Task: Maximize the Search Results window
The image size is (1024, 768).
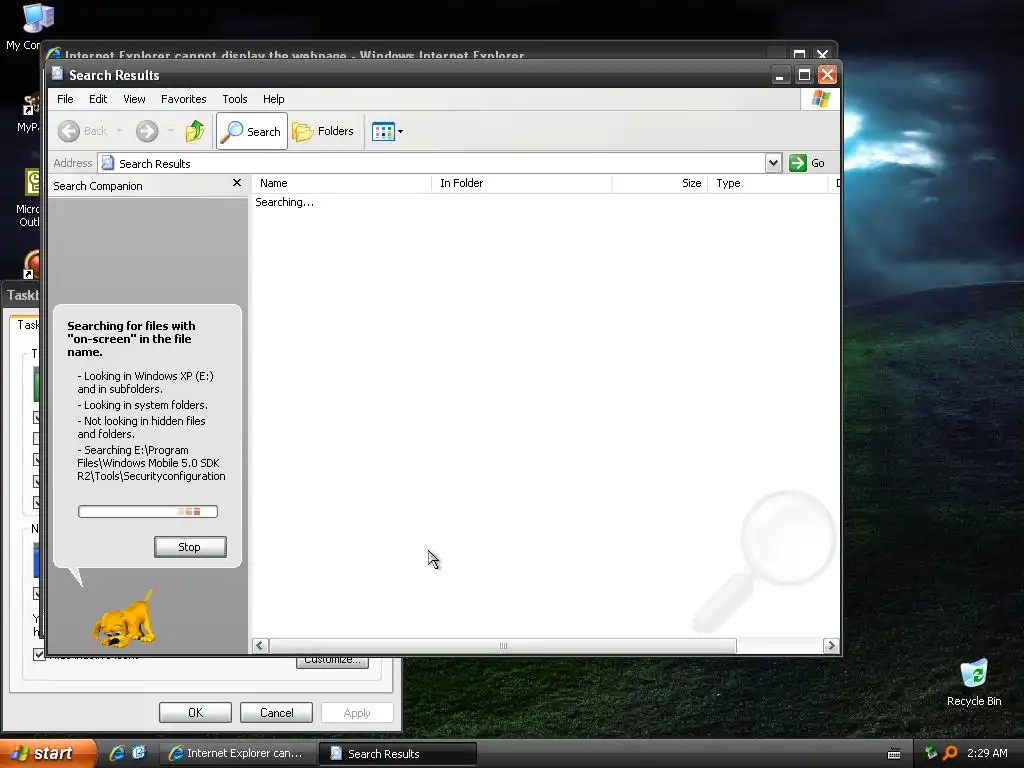Action: click(x=804, y=75)
